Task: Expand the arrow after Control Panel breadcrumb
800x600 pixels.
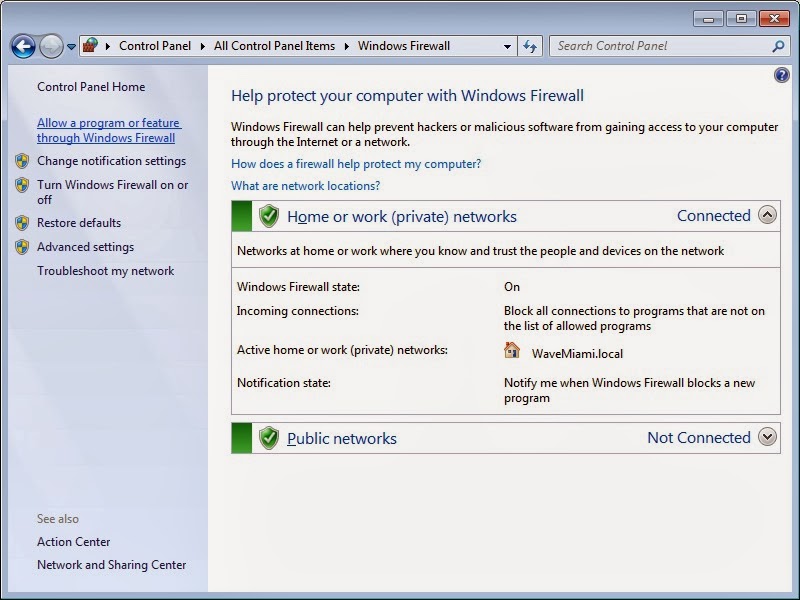Action: coord(203,46)
